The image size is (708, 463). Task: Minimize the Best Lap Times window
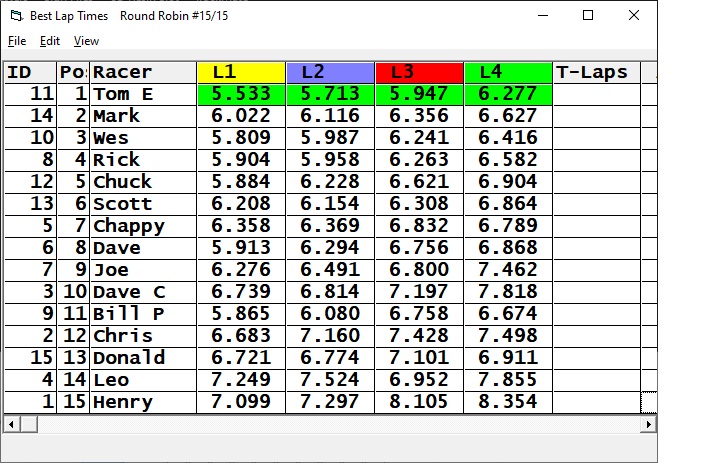click(542, 16)
